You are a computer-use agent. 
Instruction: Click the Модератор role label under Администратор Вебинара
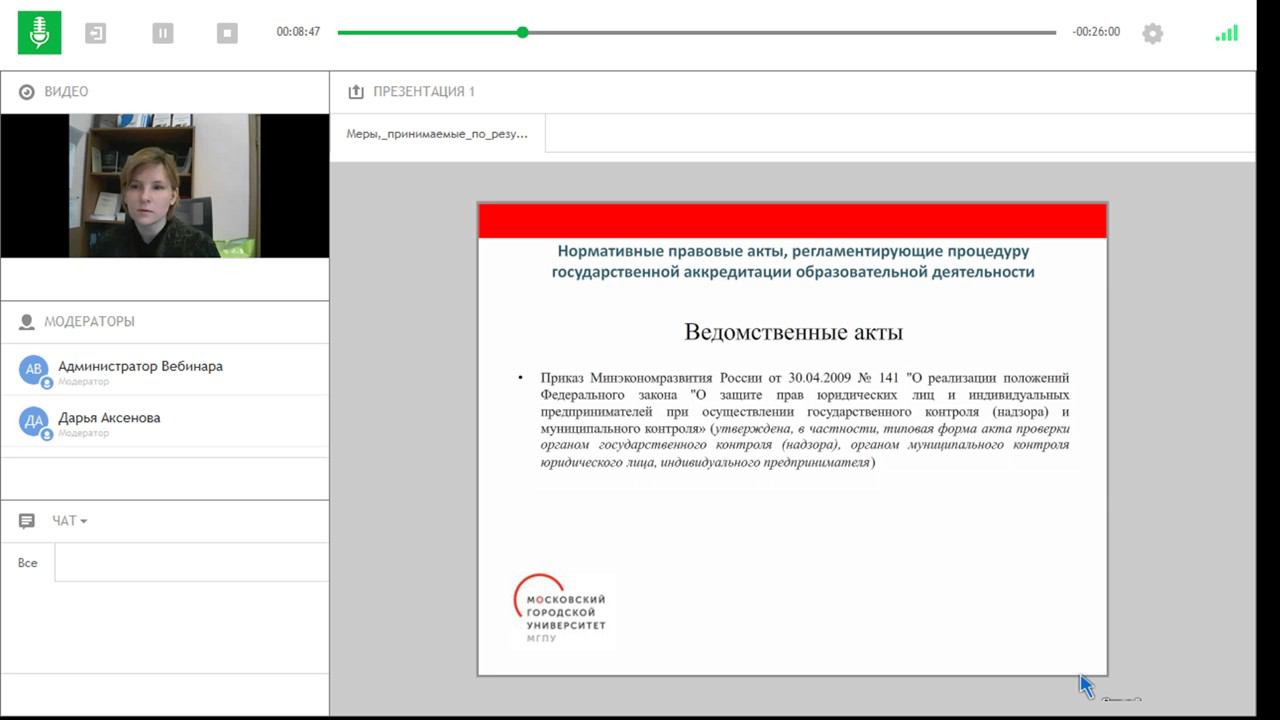point(83,382)
